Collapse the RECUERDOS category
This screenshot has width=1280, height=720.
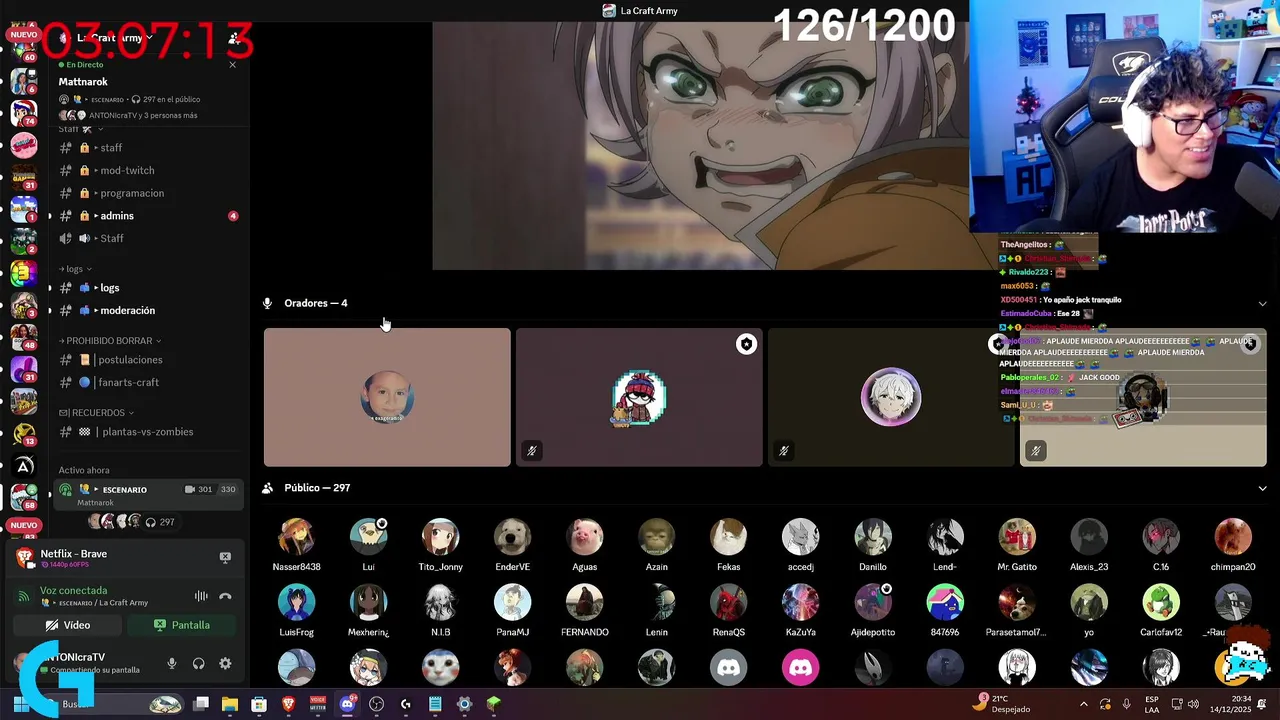[96, 412]
